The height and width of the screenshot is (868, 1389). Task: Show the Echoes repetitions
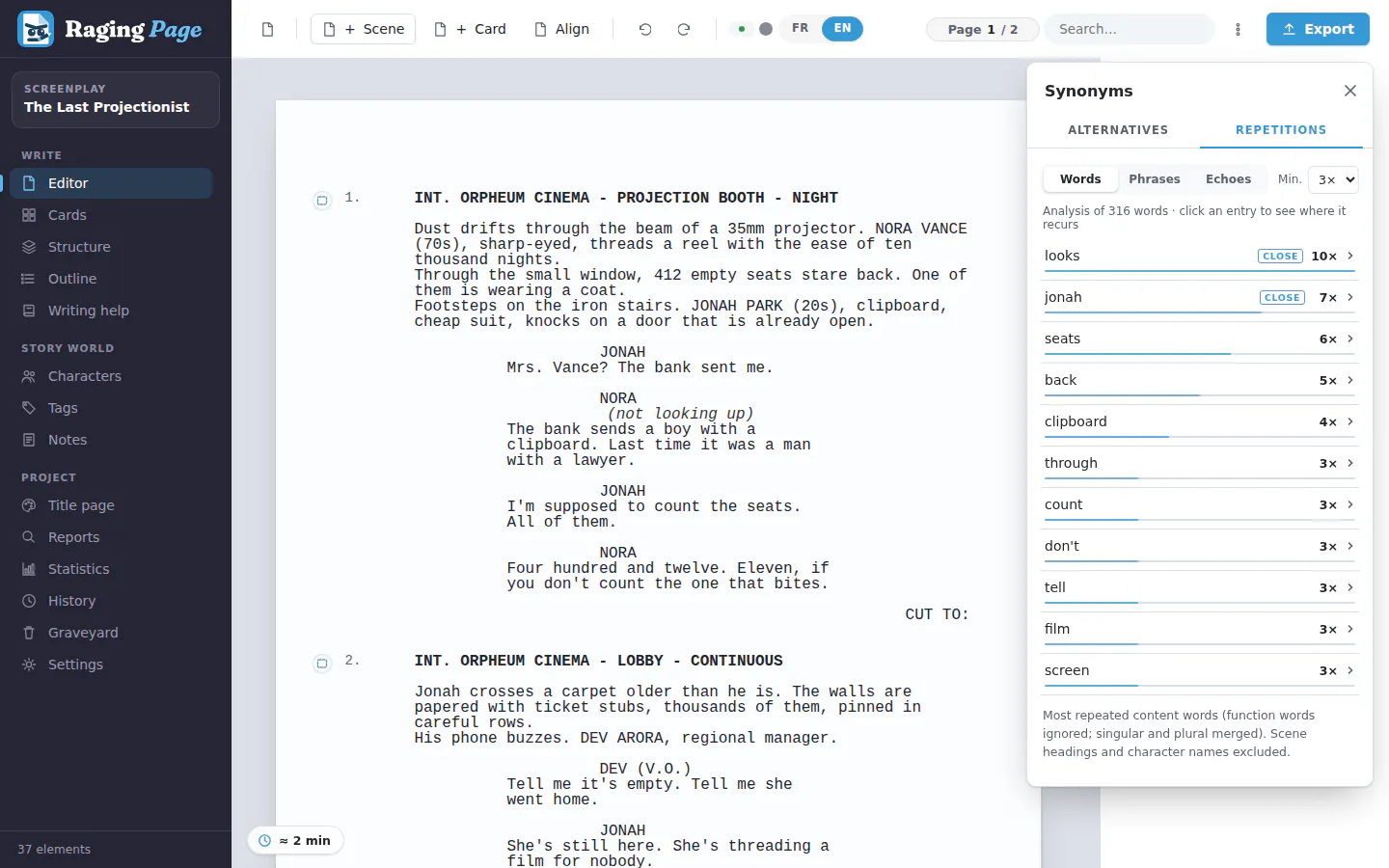[1228, 179]
